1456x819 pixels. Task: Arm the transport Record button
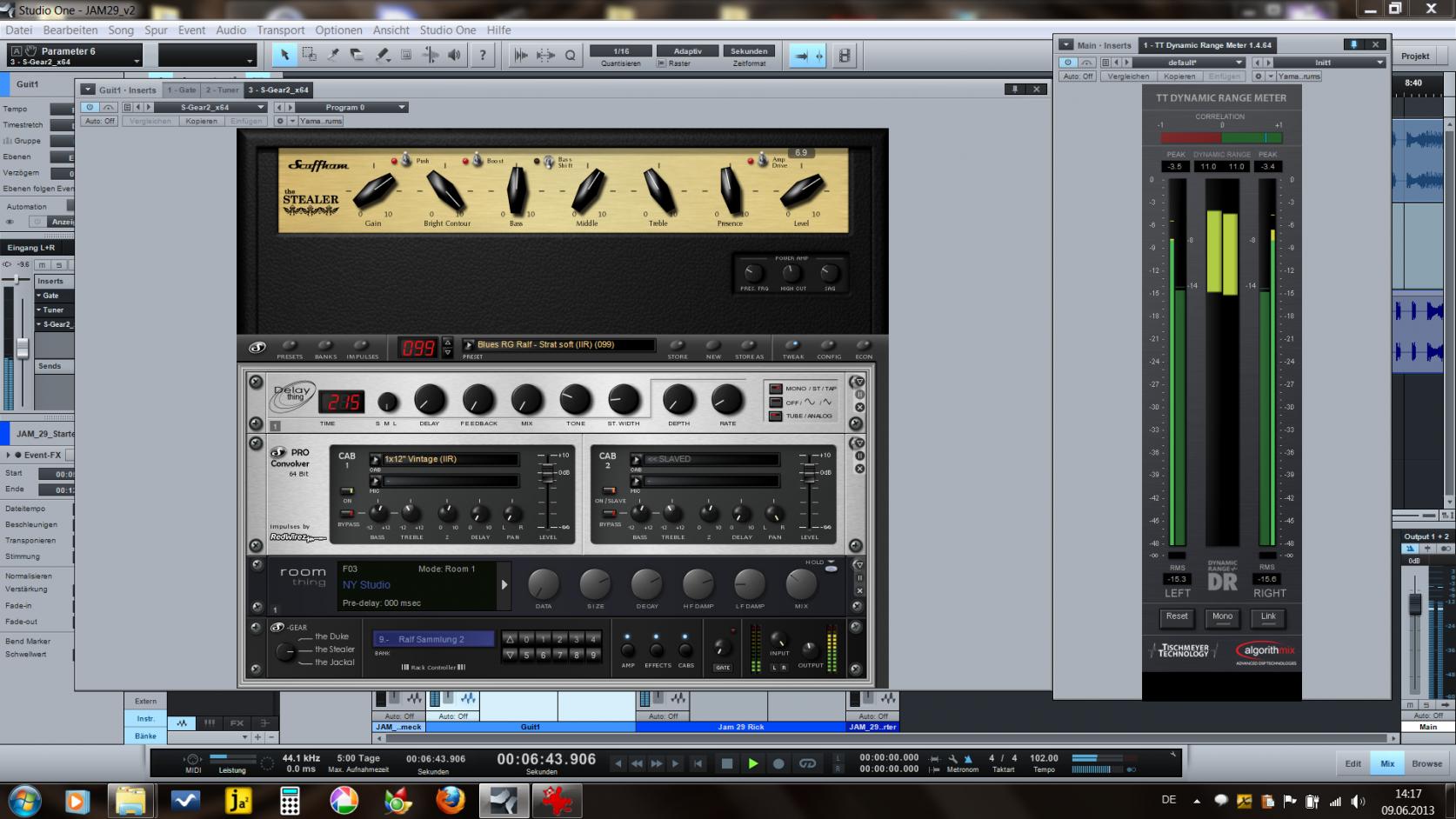point(778,763)
